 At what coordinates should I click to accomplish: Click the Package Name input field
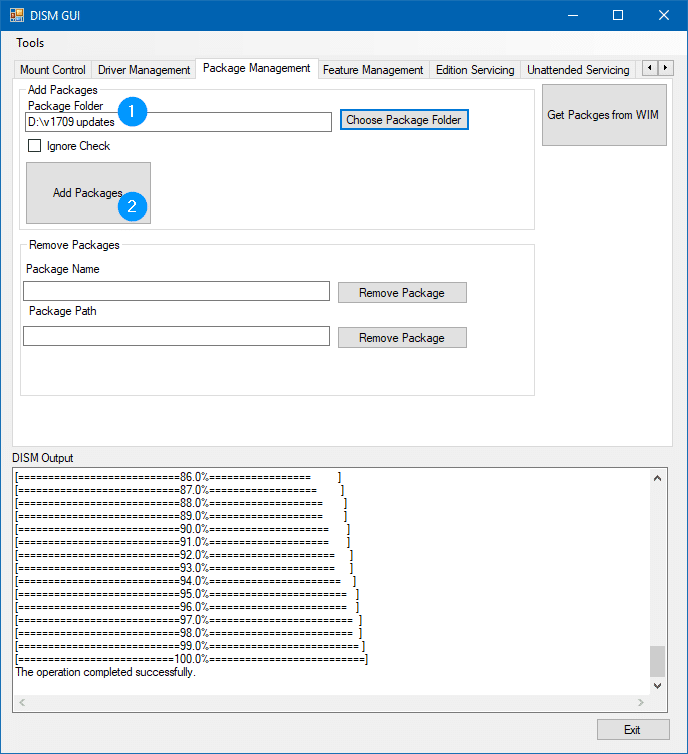(176, 291)
